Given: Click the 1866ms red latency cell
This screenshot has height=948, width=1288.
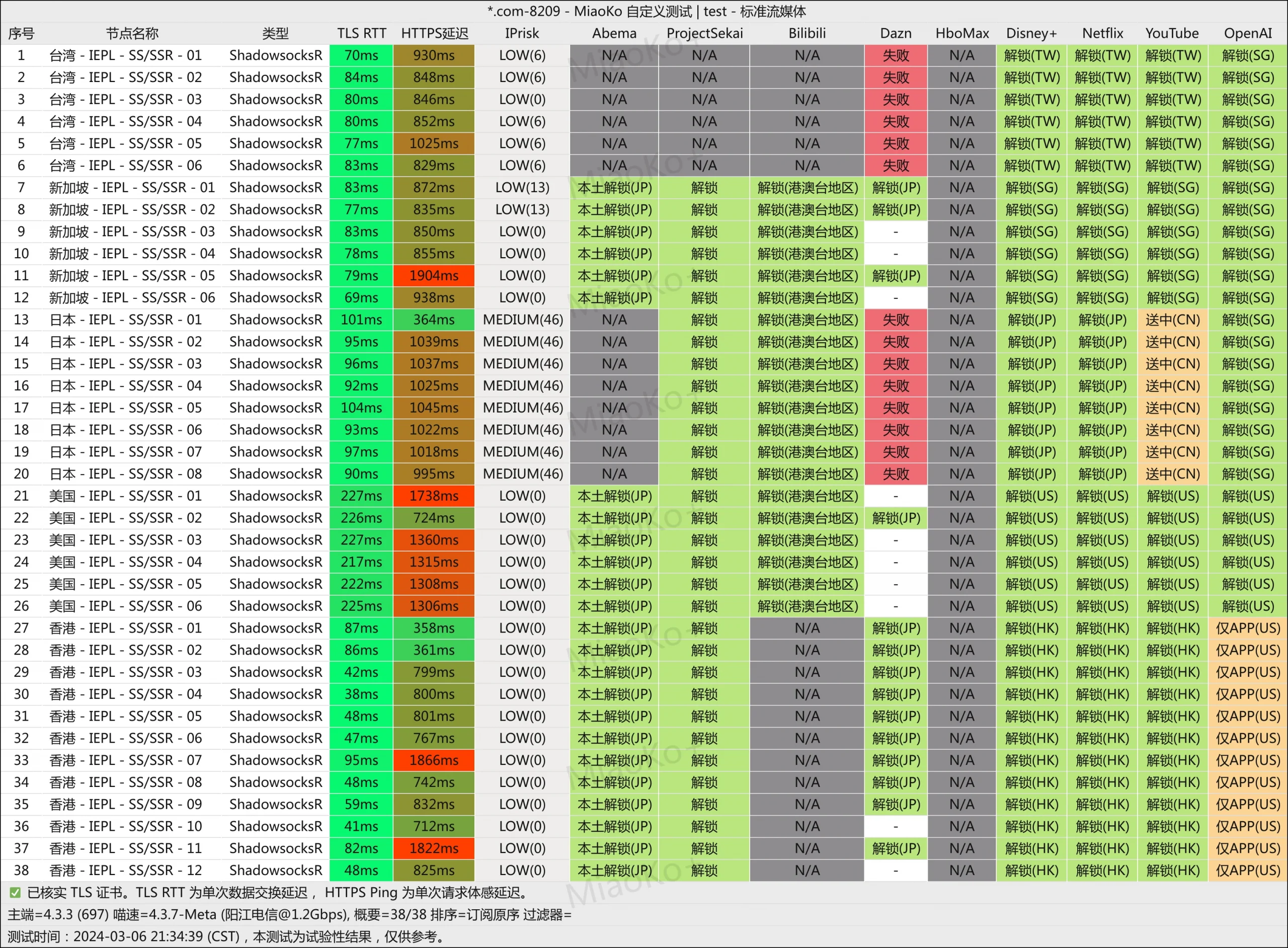Looking at the screenshot, I should pos(434,760).
